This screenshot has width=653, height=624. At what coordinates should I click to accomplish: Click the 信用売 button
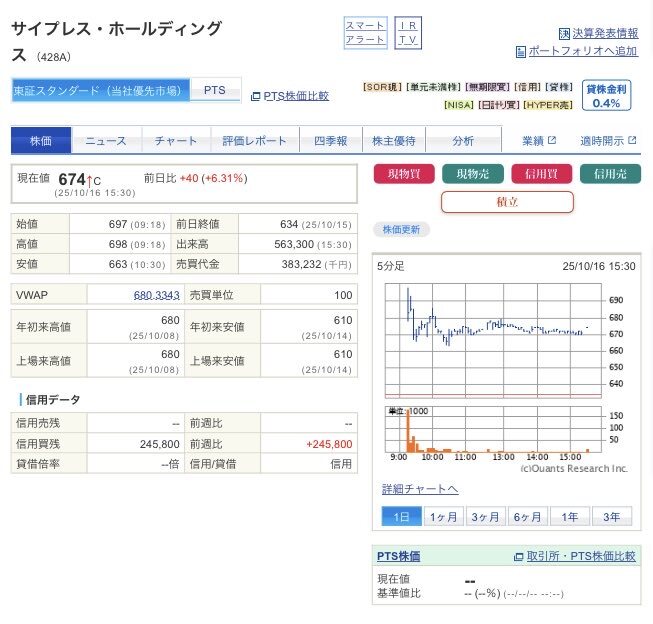(610, 174)
